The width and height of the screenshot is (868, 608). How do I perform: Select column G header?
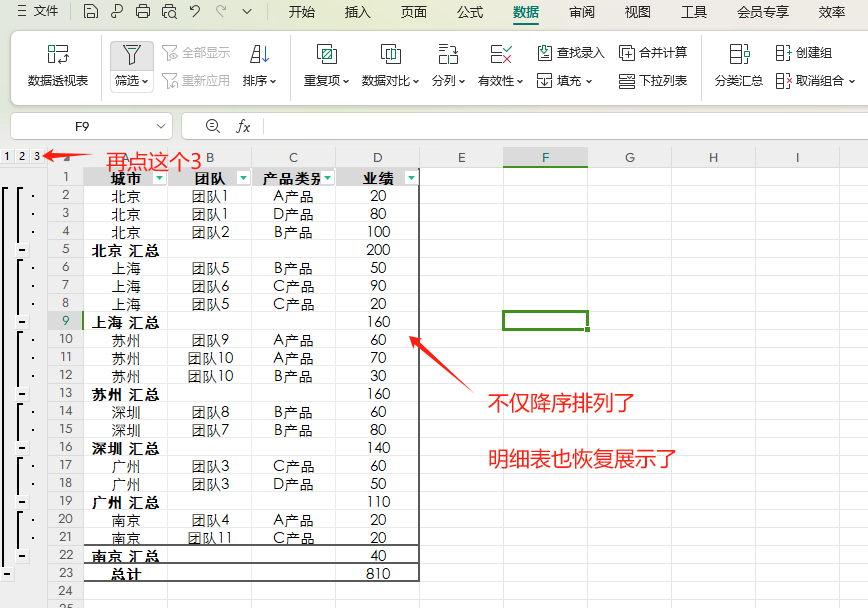click(629, 158)
